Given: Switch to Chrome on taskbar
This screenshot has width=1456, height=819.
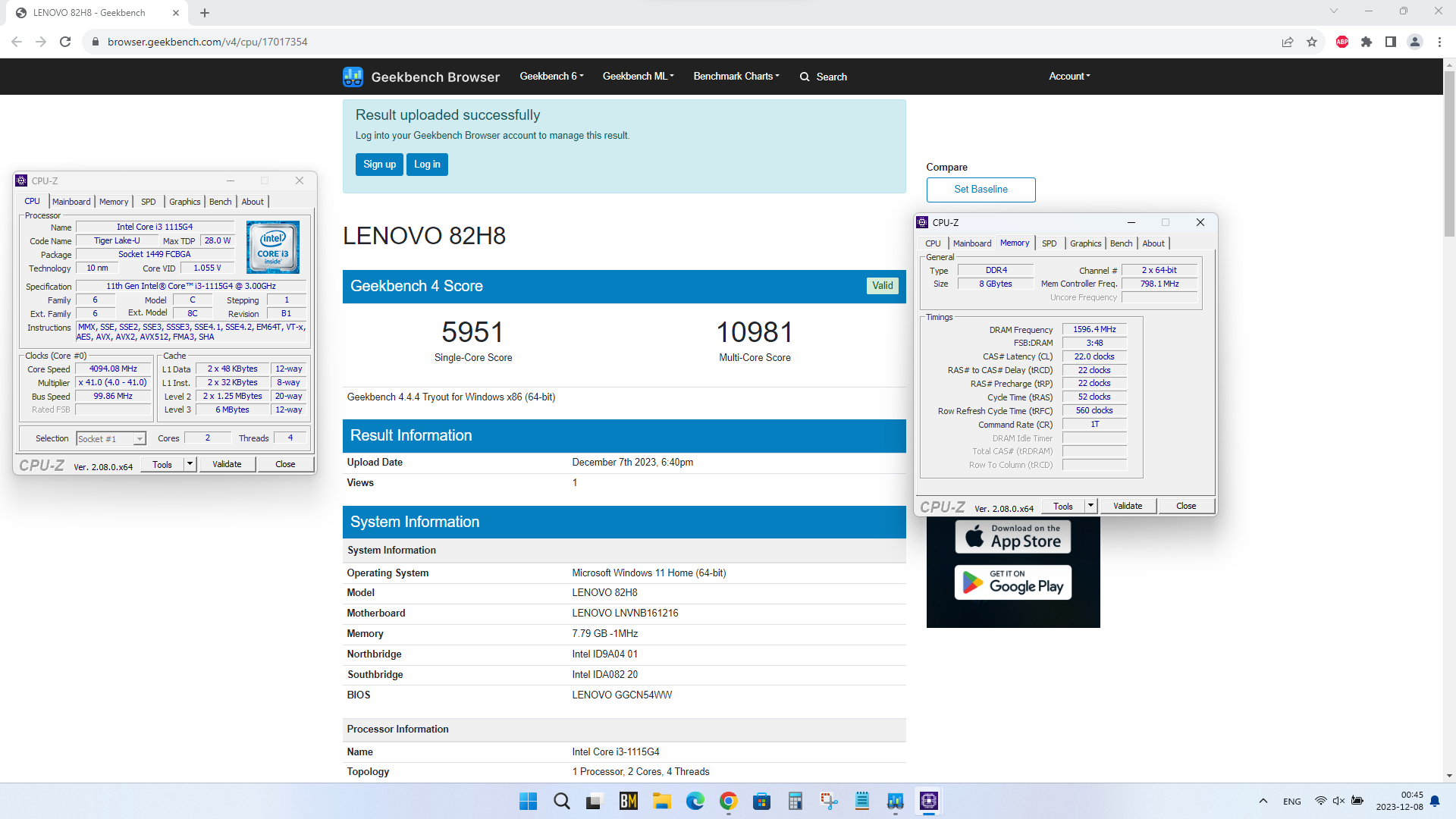Looking at the screenshot, I should coord(729,801).
